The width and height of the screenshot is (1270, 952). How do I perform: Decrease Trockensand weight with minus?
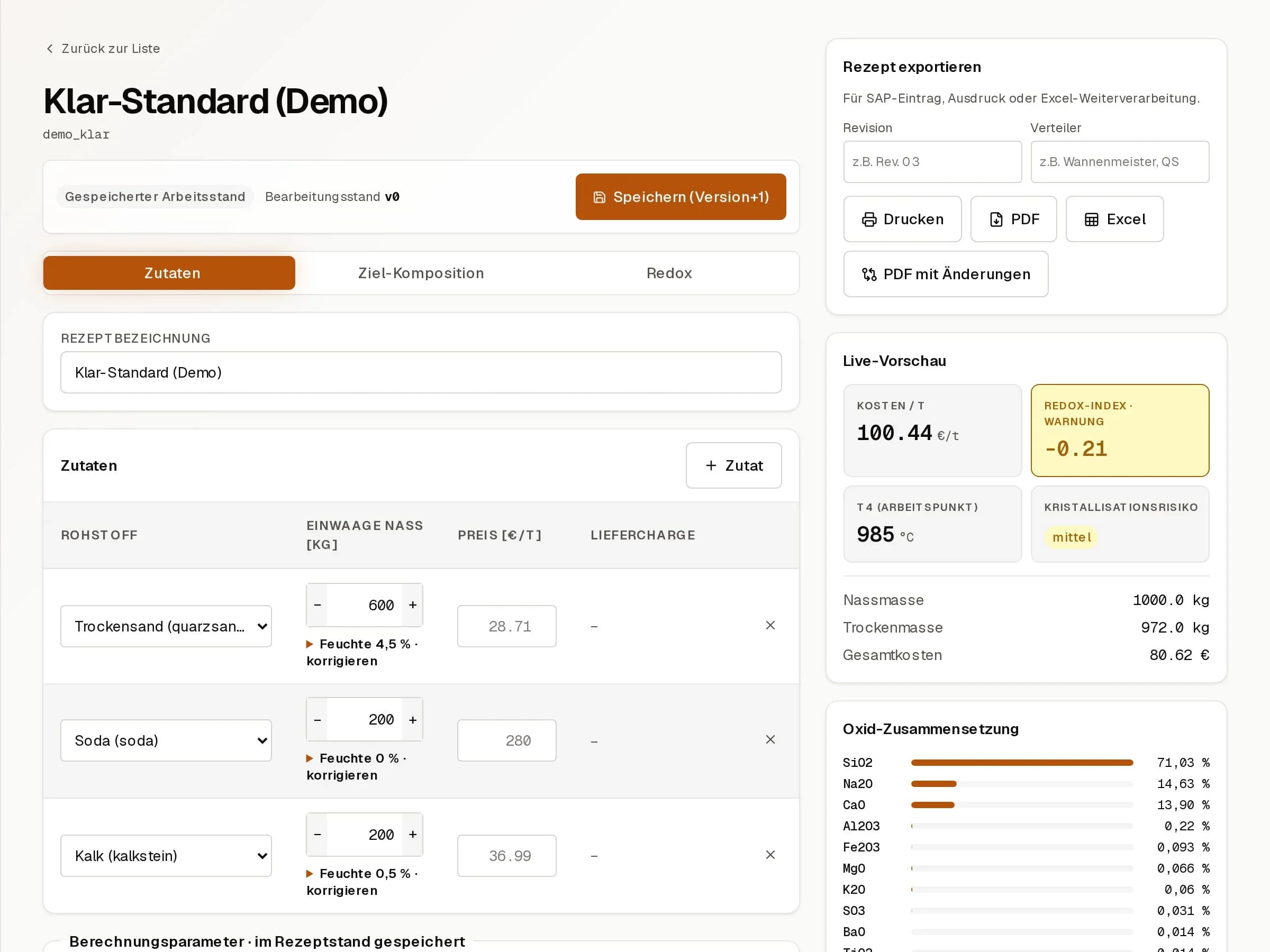tap(317, 605)
